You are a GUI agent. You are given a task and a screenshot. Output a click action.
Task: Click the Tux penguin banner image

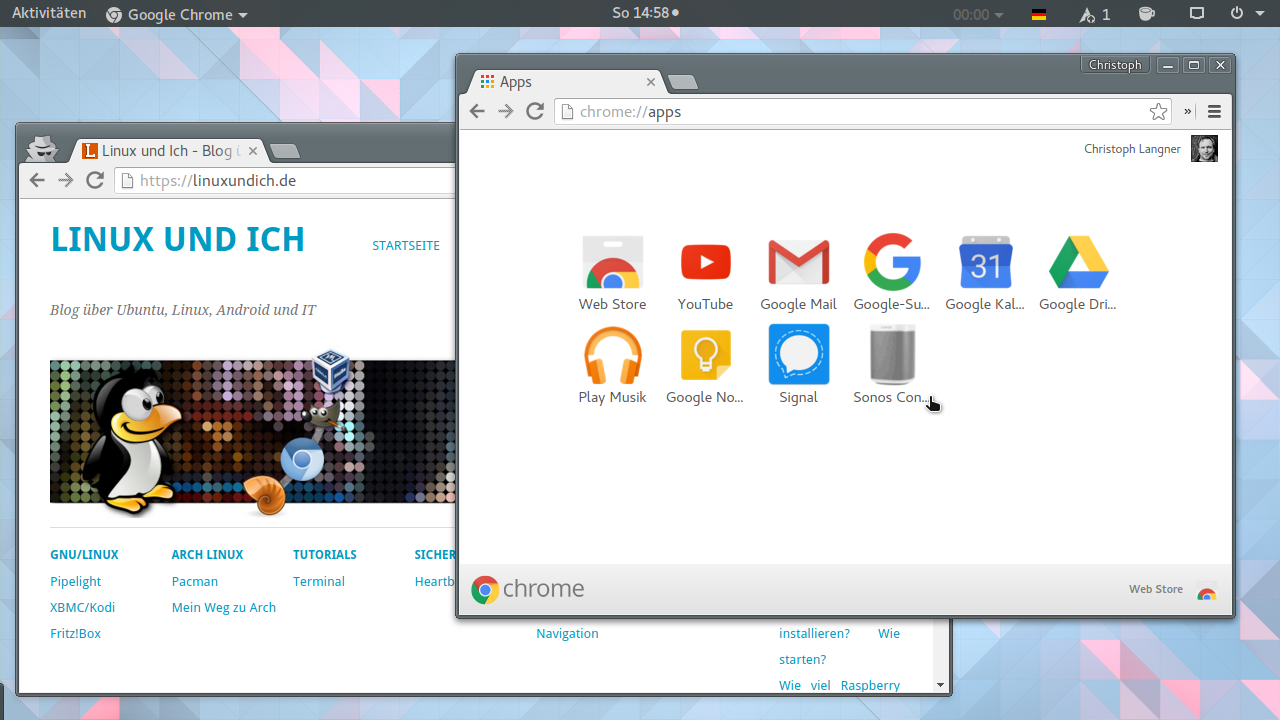click(253, 432)
